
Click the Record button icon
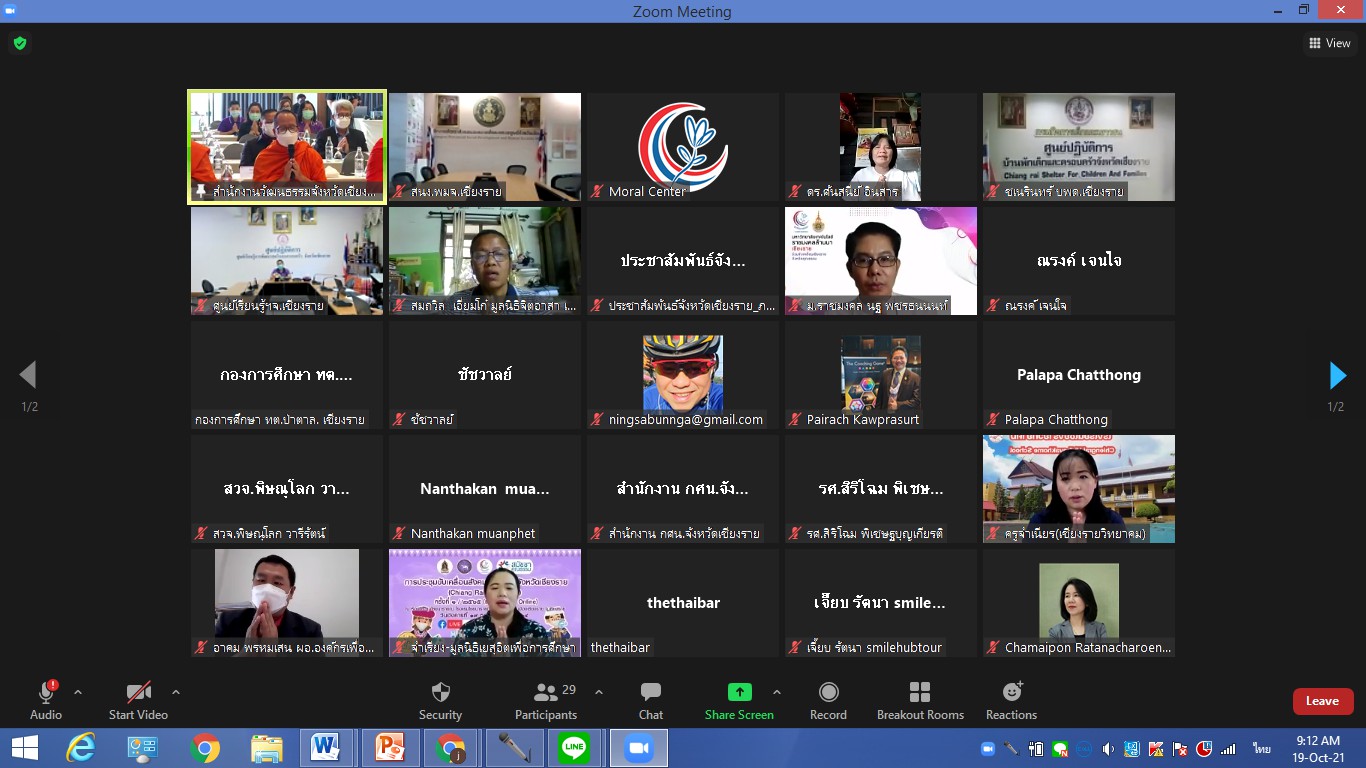(828, 692)
